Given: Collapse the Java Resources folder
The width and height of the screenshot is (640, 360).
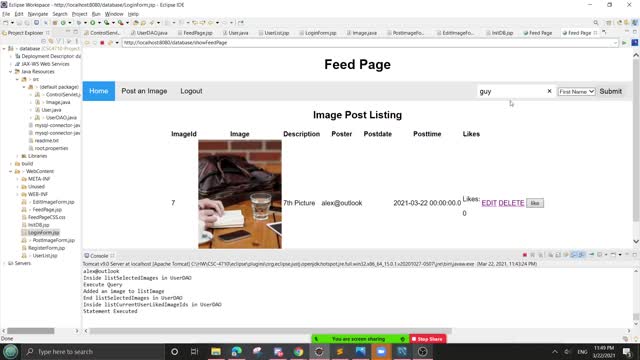Looking at the screenshot, I should coord(11,71).
